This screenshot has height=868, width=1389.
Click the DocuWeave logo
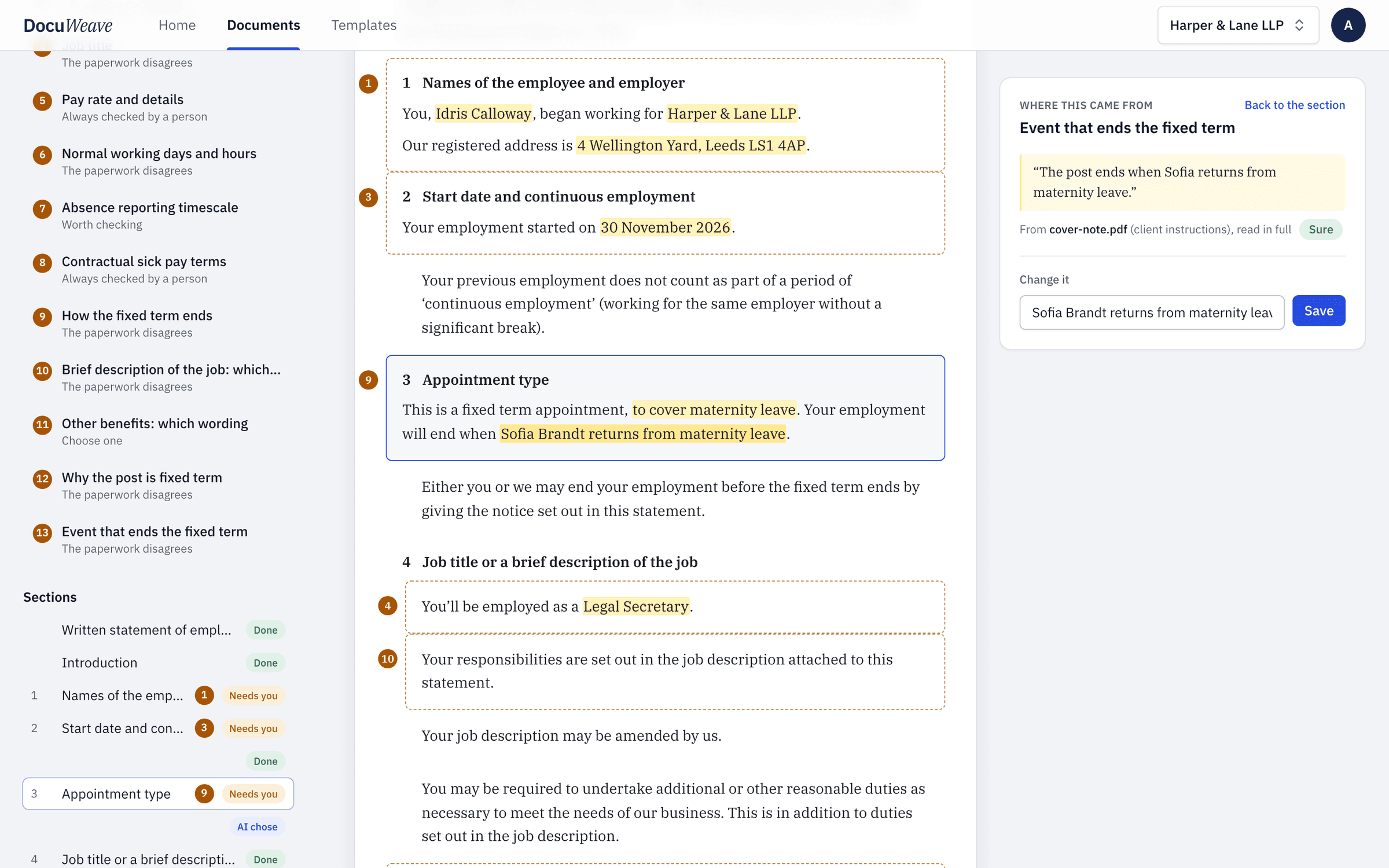pyautogui.click(x=68, y=25)
